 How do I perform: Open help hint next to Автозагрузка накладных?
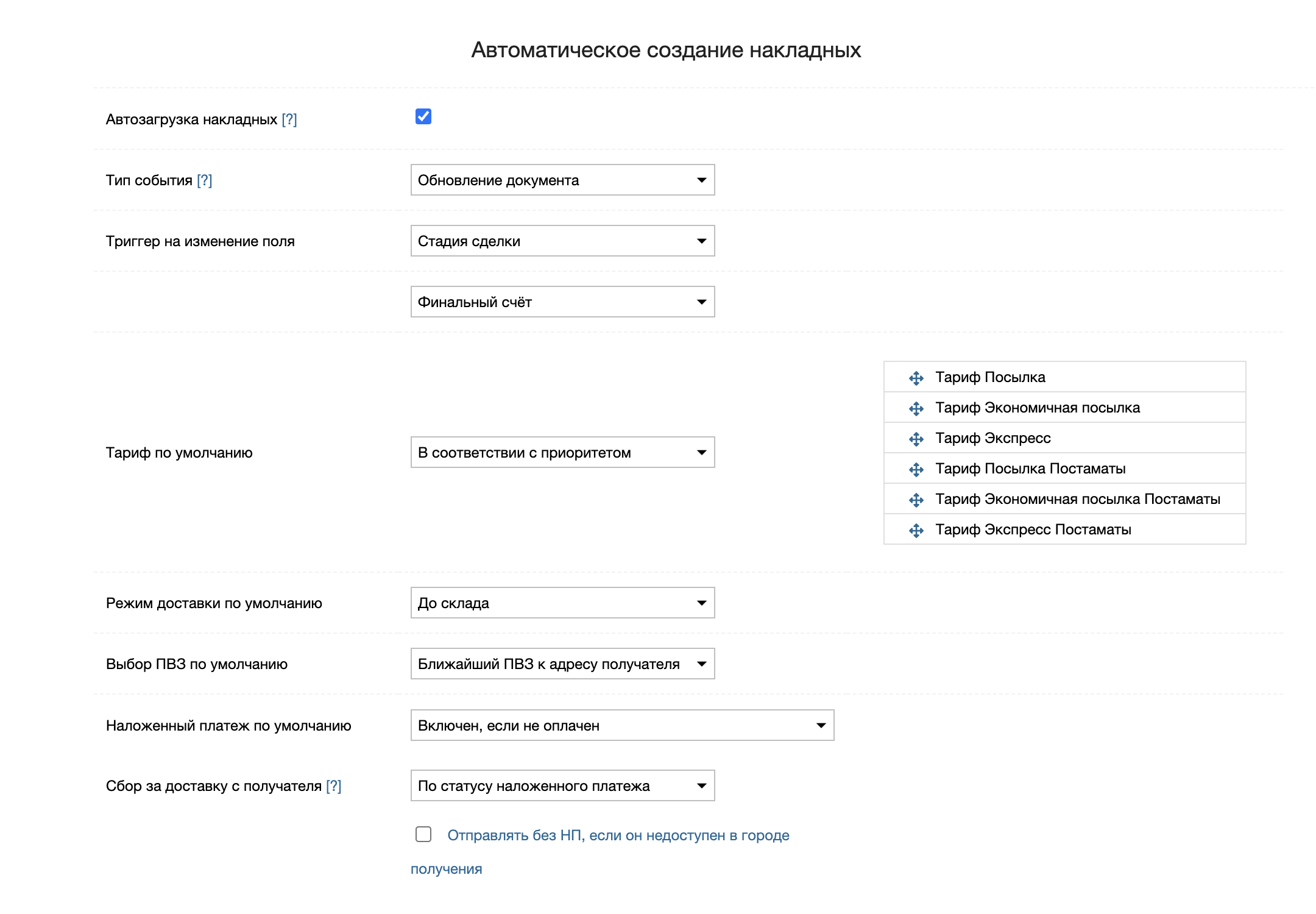(289, 119)
